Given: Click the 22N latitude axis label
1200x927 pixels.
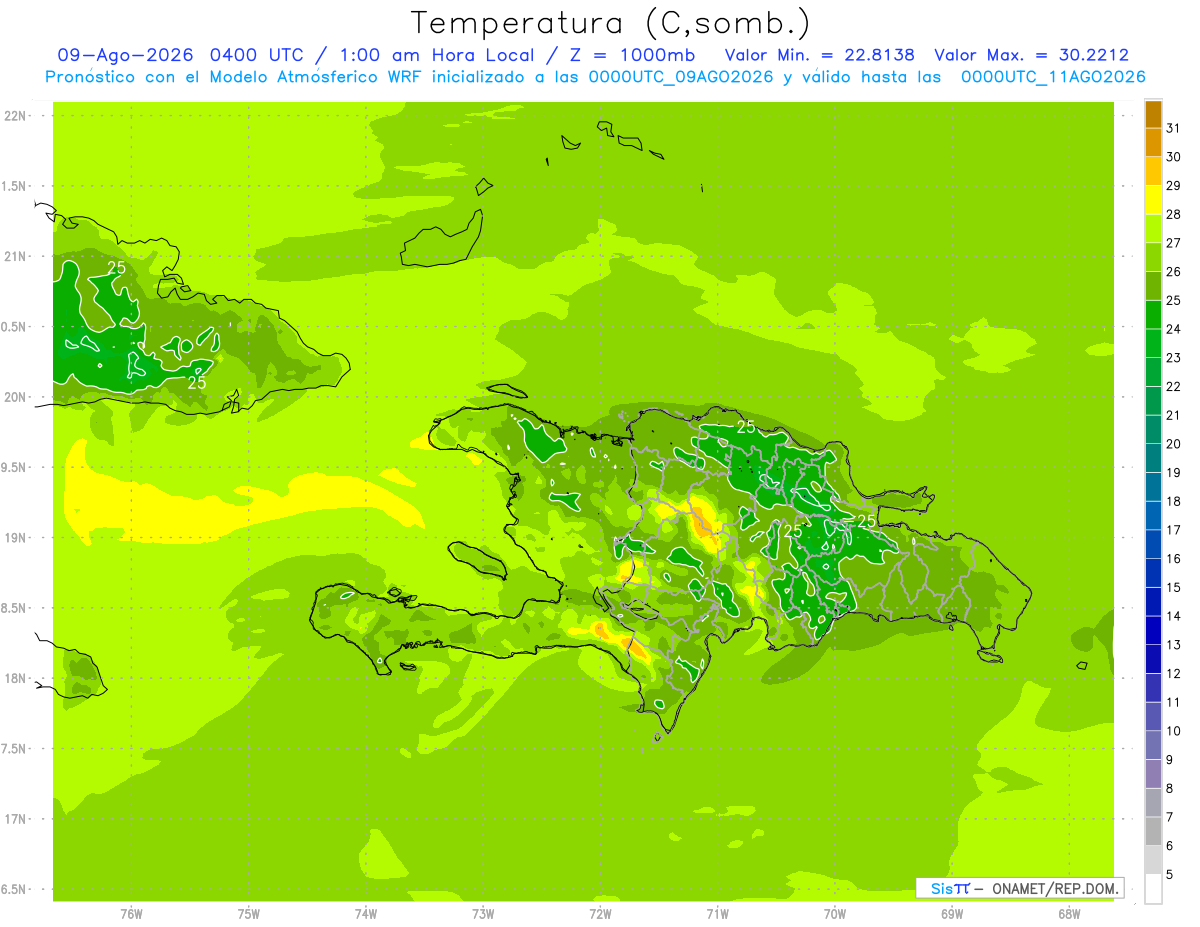Looking at the screenshot, I should (x=15, y=116).
